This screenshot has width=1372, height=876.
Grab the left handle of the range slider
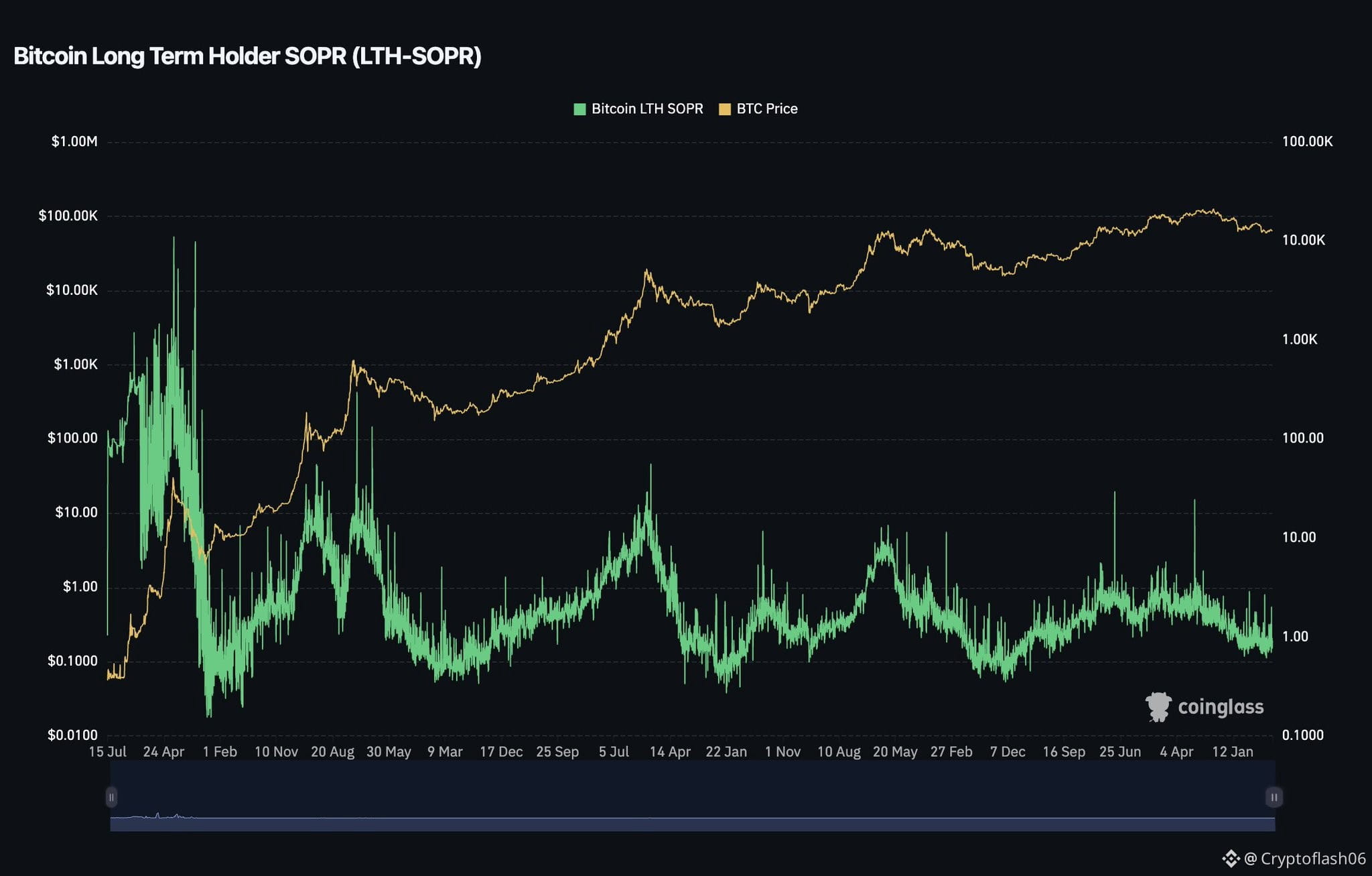tap(111, 797)
